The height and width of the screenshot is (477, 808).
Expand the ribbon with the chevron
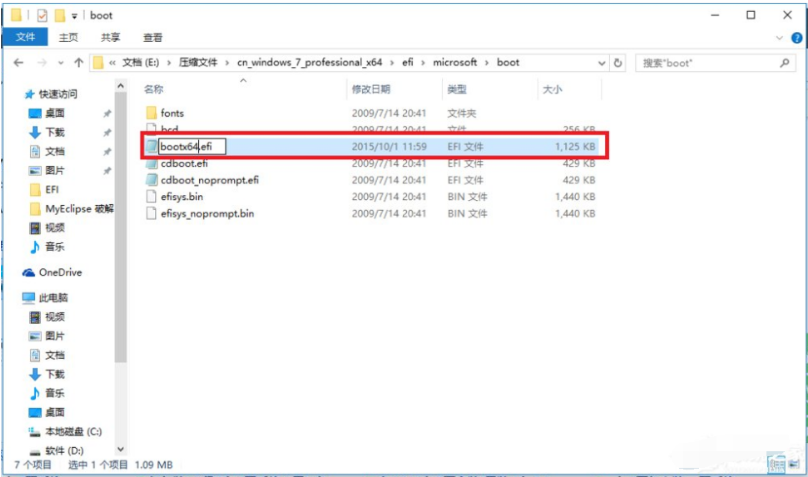[778, 38]
